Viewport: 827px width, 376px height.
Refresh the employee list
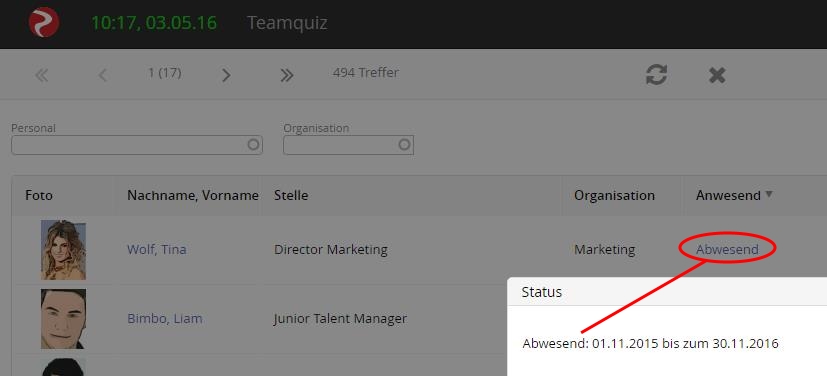[x=657, y=75]
